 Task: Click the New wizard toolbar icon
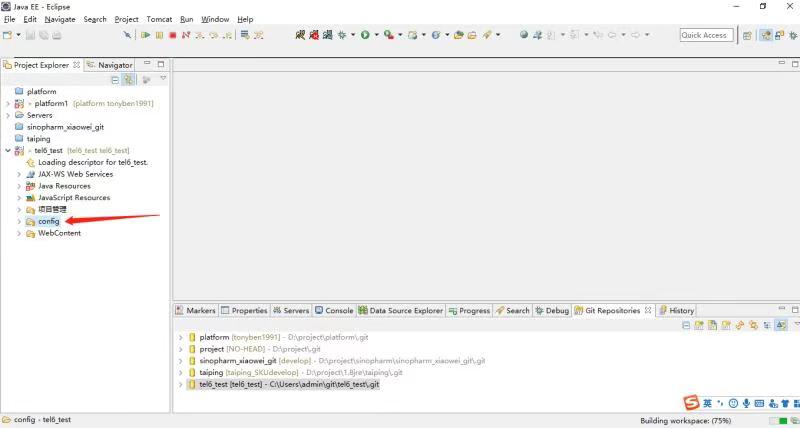click(7, 35)
